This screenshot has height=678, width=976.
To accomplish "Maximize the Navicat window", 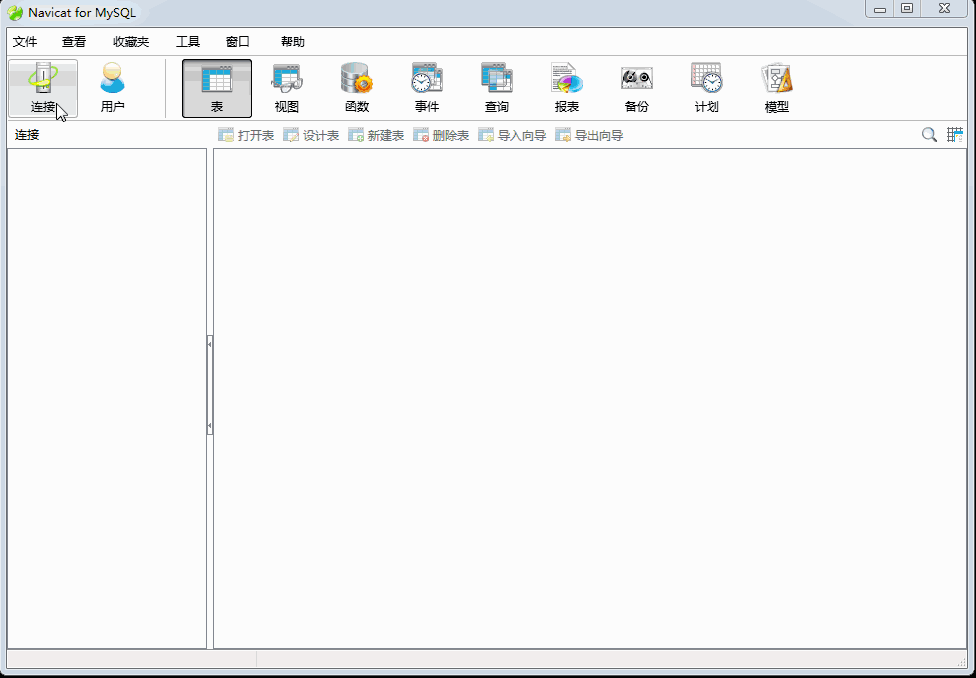I will (908, 8).
